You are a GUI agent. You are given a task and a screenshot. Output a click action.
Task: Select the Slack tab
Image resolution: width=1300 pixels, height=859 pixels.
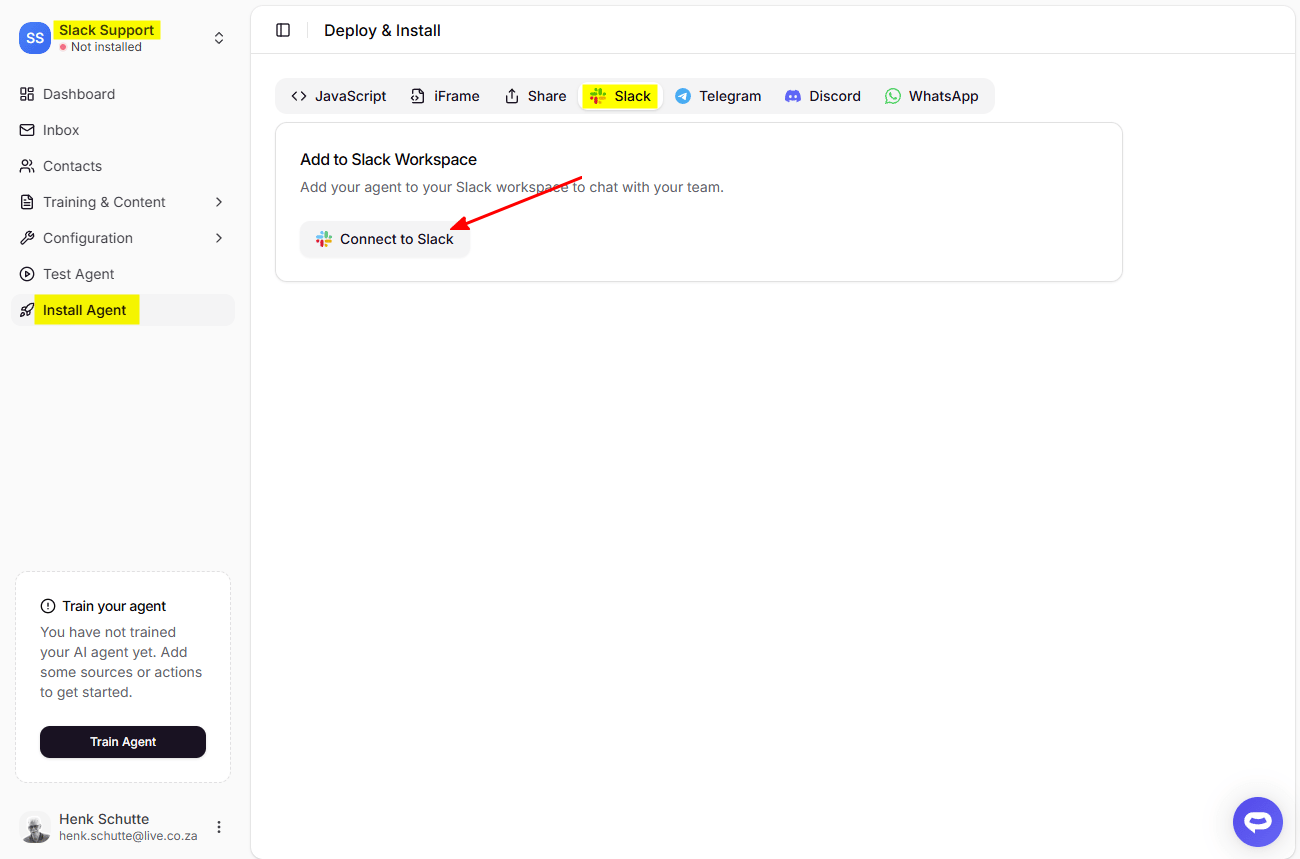(x=621, y=96)
